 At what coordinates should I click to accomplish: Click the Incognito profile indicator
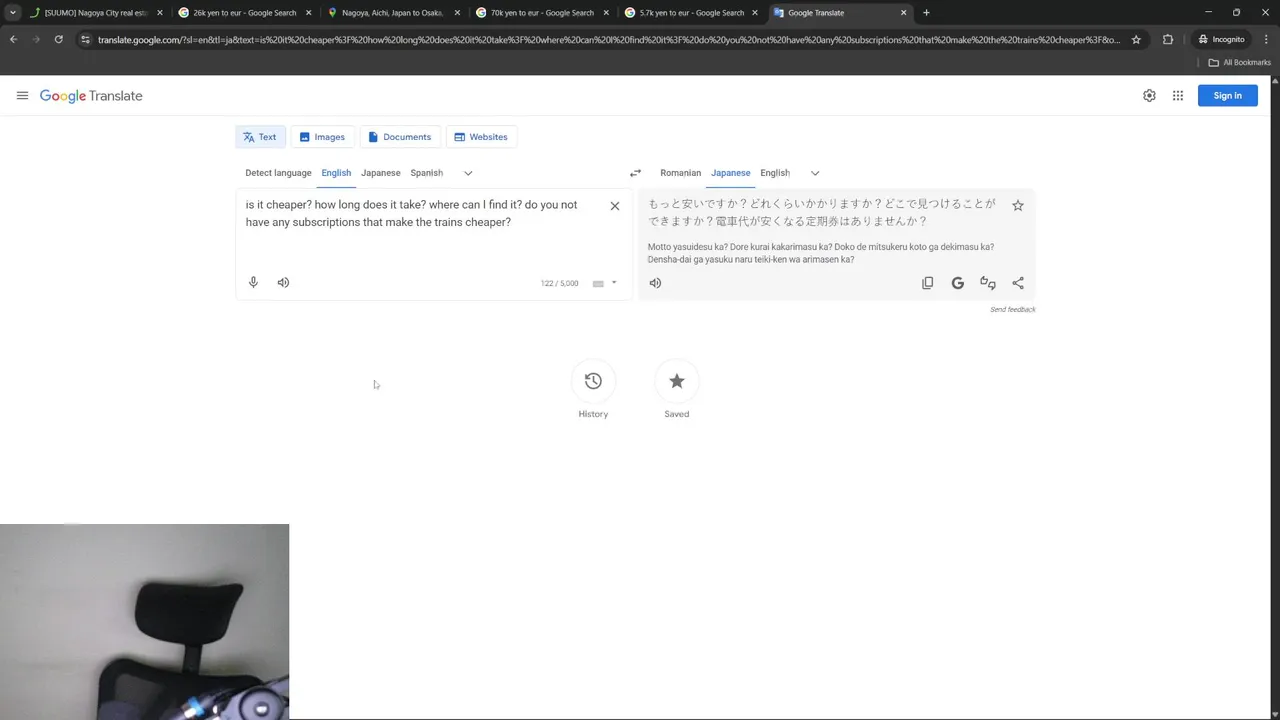[1222, 40]
